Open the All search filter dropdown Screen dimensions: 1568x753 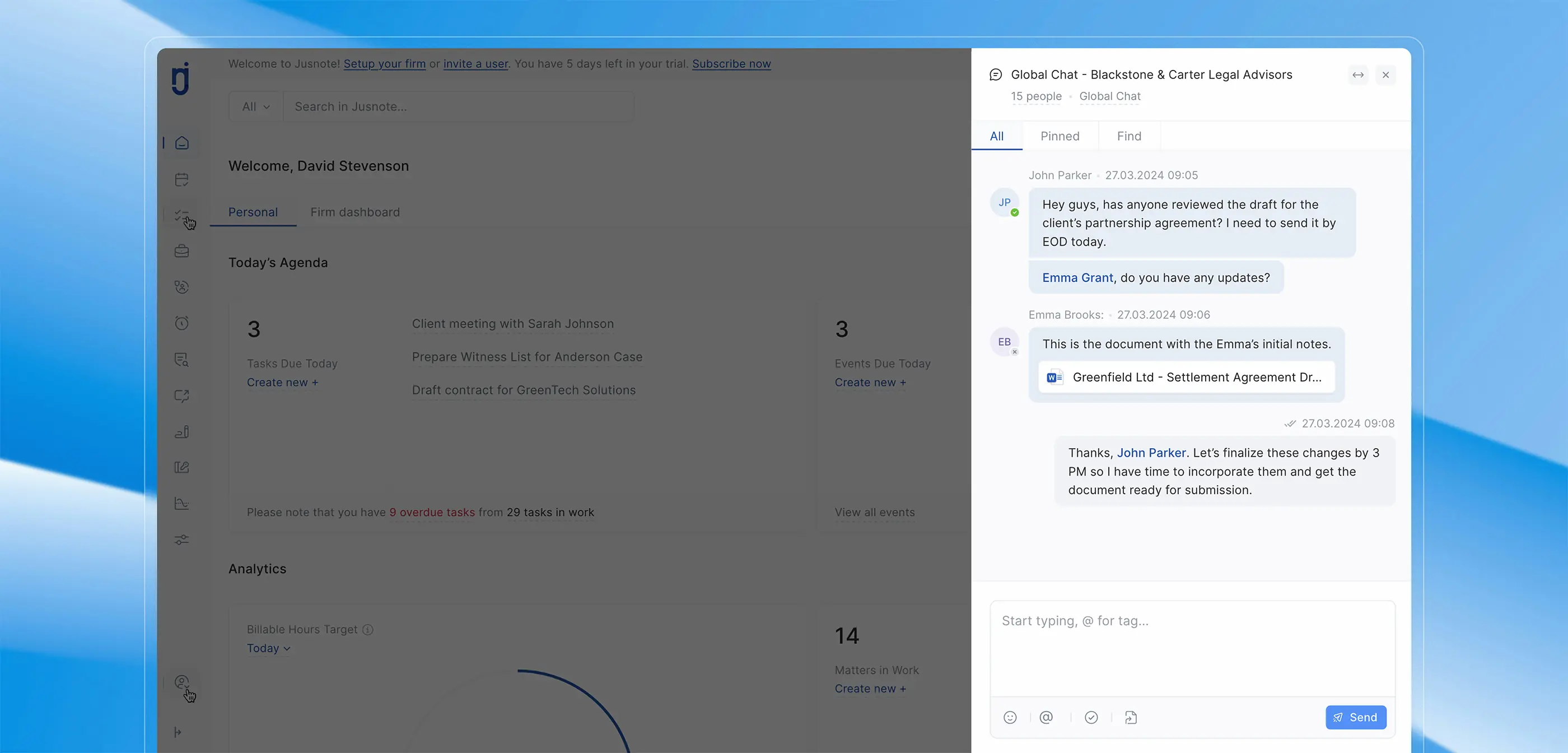tap(256, 106)
